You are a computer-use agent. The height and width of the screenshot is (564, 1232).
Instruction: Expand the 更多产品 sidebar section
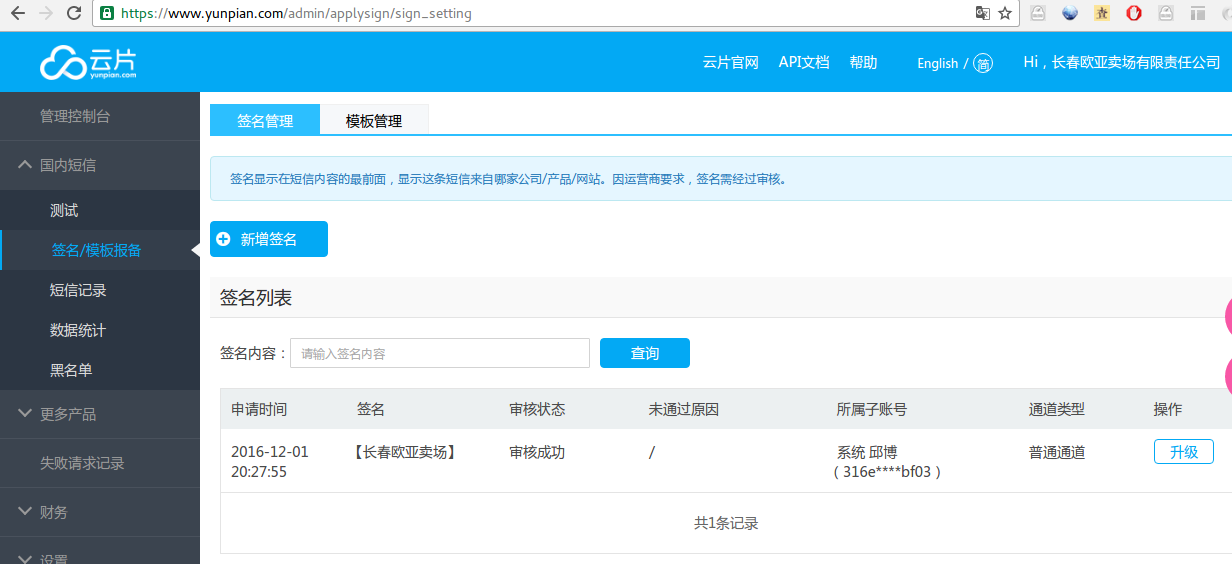100,414
